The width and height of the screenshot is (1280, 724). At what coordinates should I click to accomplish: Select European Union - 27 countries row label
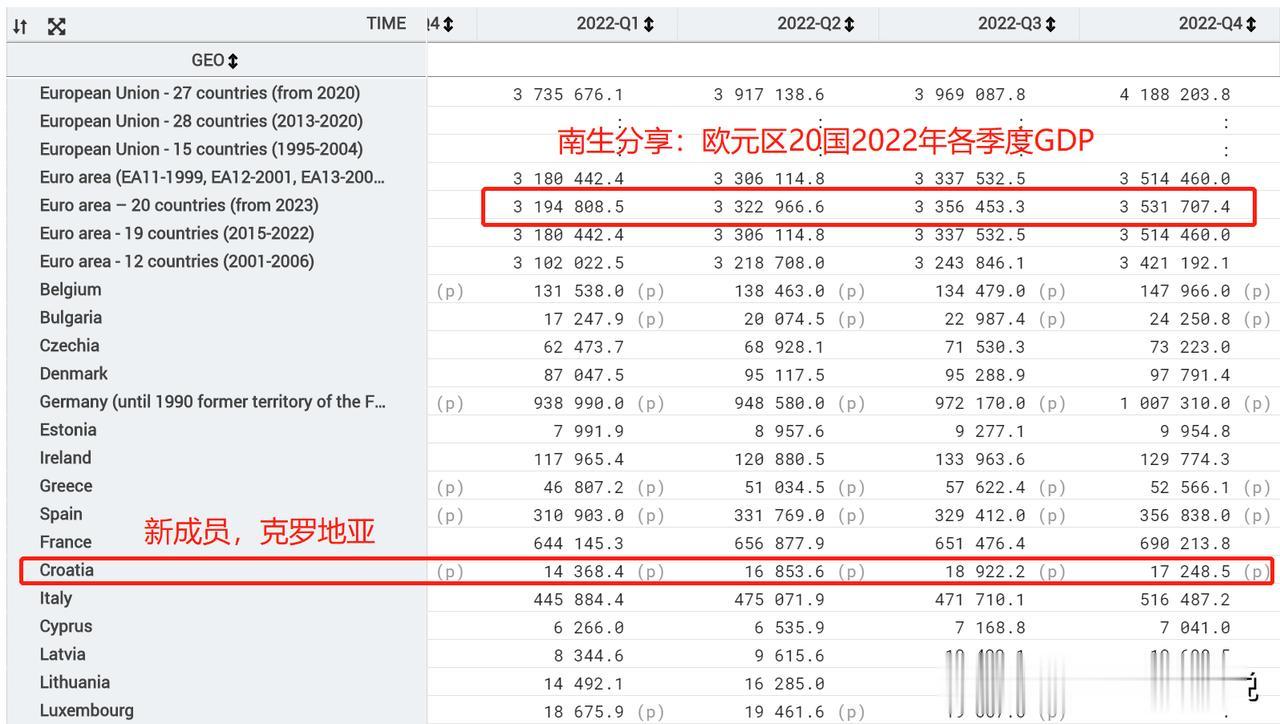(x=200, y=93)
